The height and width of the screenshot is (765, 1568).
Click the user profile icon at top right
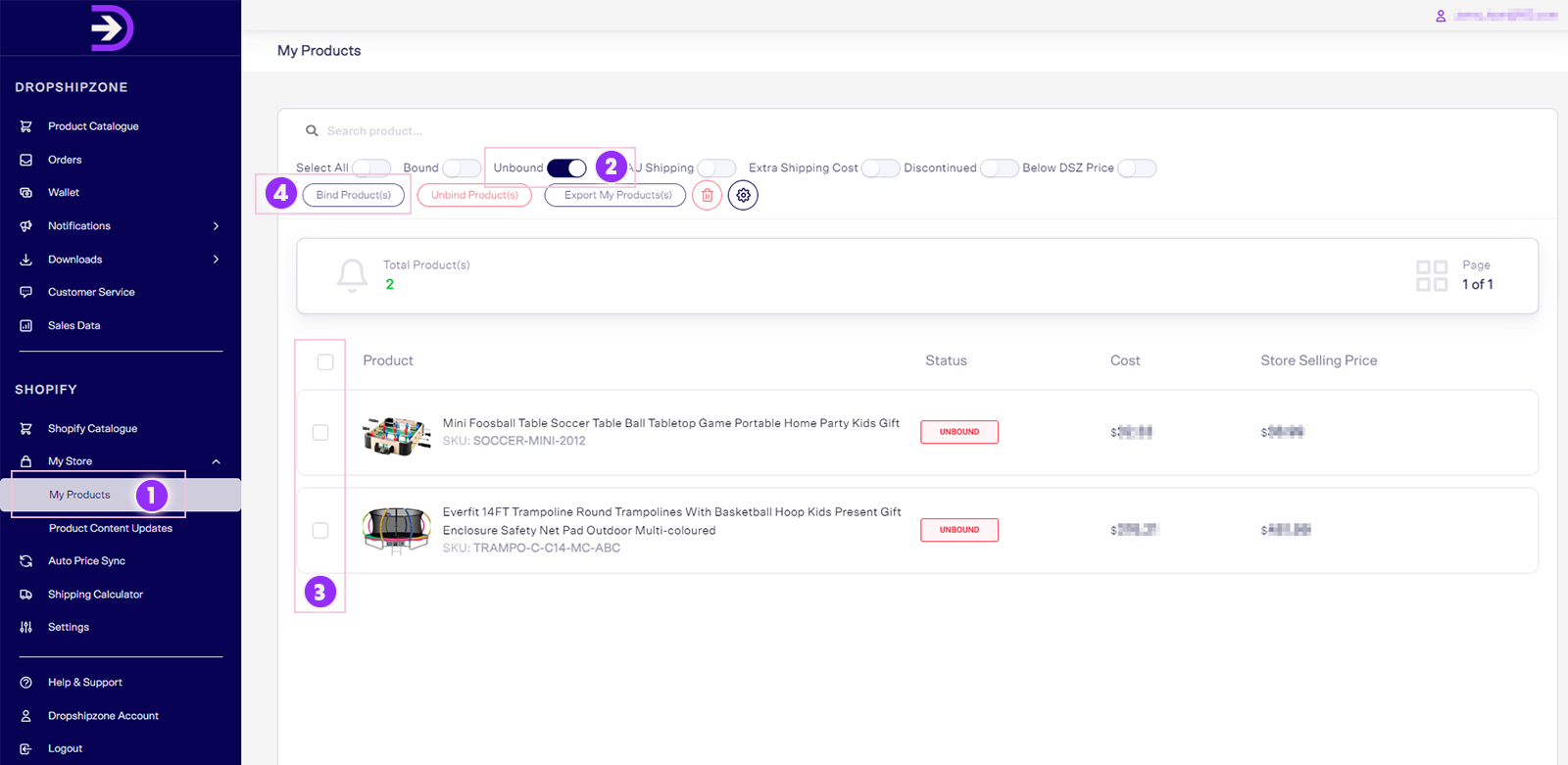tap(1441, 16)
